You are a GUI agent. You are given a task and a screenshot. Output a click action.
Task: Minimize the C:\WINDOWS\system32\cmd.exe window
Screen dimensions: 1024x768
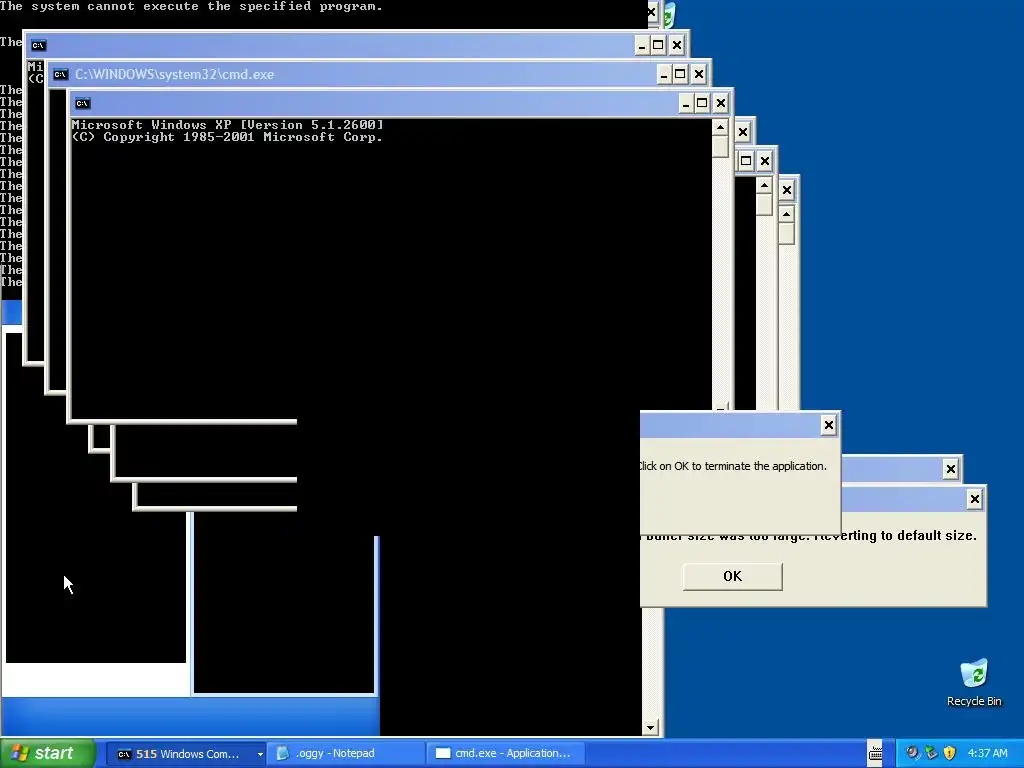[664, 74]
